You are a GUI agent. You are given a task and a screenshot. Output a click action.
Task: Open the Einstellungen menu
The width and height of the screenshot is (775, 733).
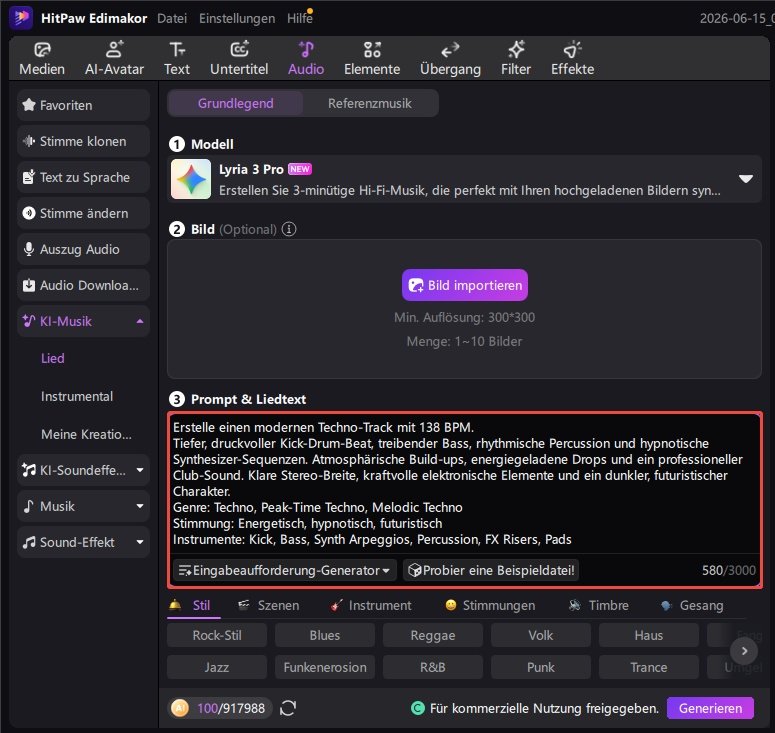(x=237, y=18)
